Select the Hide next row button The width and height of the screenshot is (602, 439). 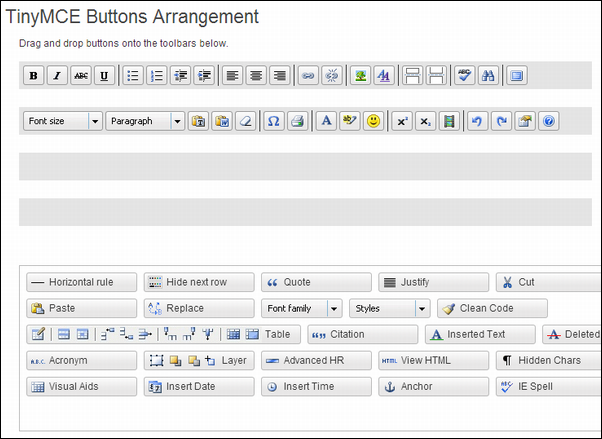(x=199, y=282)
